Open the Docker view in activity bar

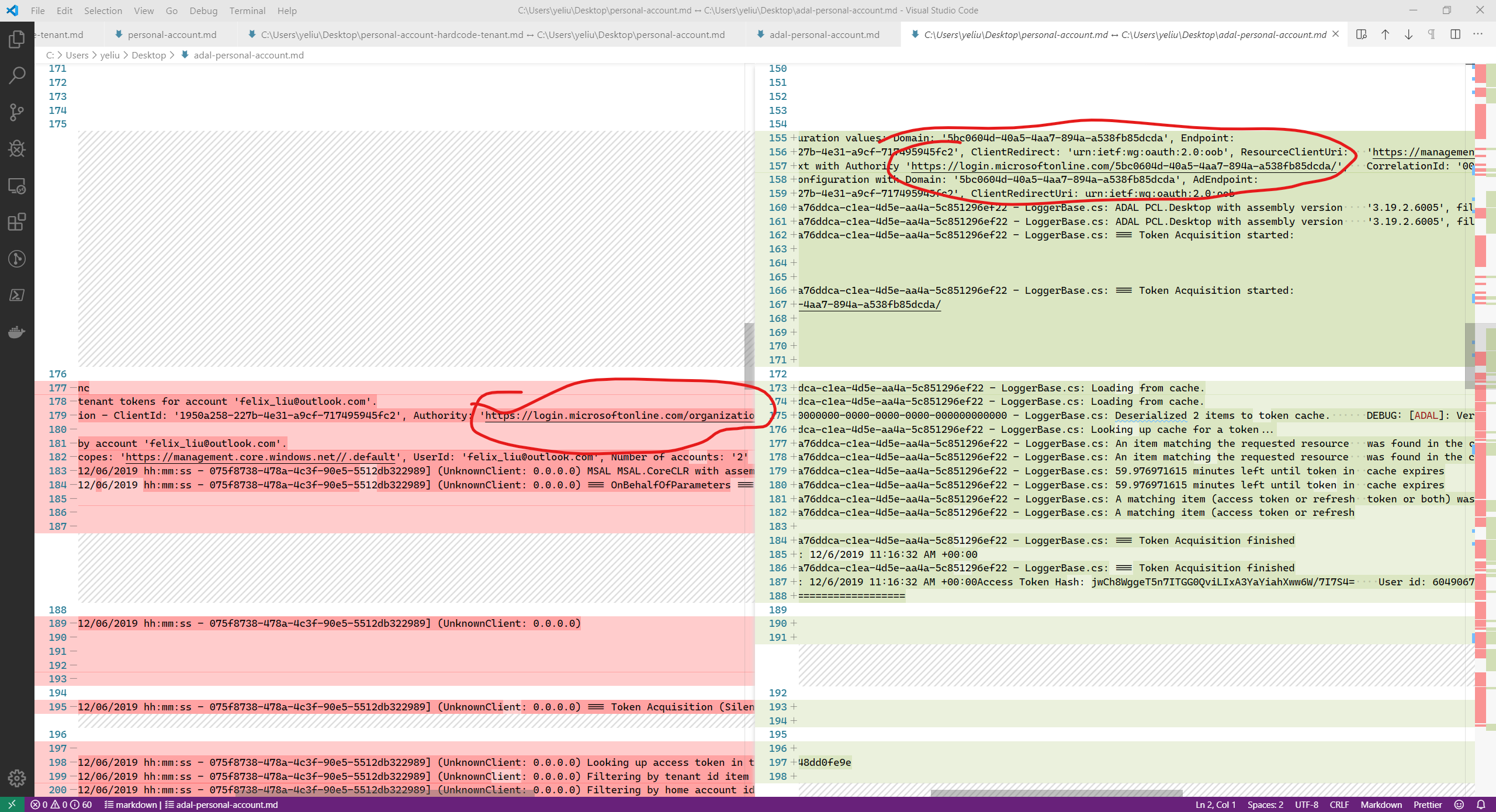(17, 332)
